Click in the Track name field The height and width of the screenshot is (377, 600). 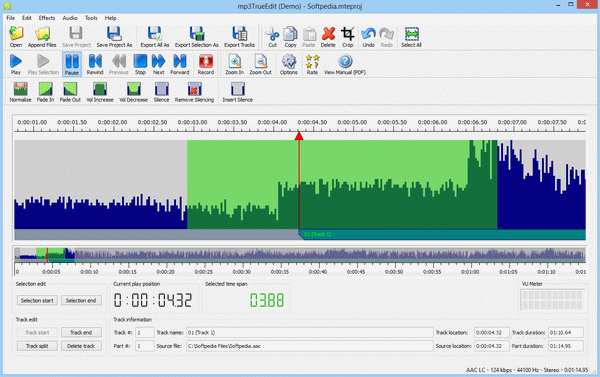310,332
